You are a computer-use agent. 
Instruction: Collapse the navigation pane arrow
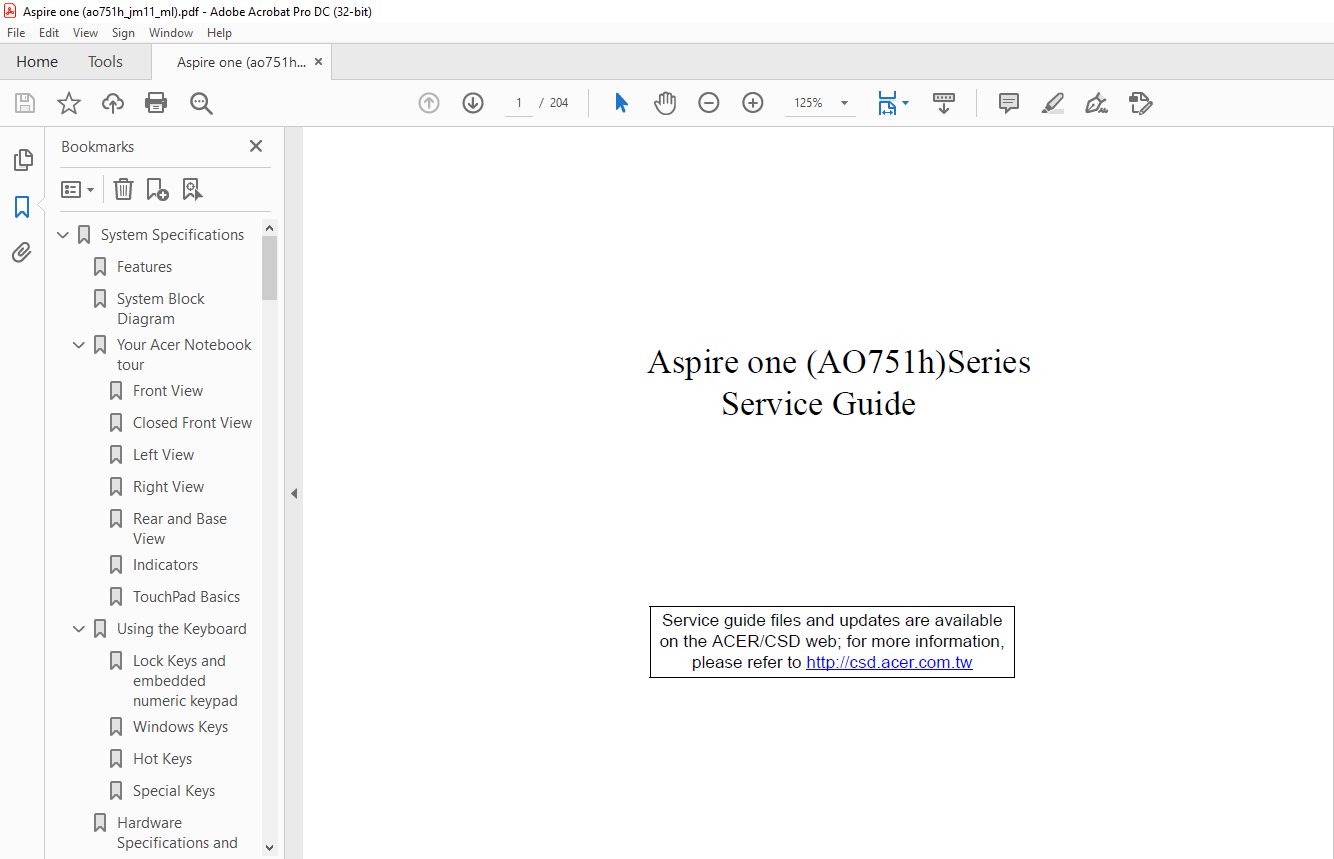[x=294, y=493]
